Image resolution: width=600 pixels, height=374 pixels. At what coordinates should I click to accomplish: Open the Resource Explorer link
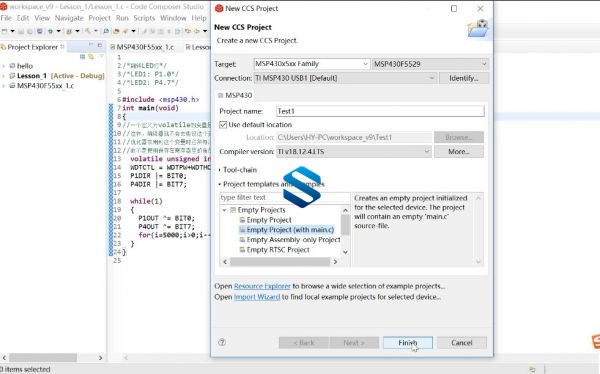click(262, 286)
